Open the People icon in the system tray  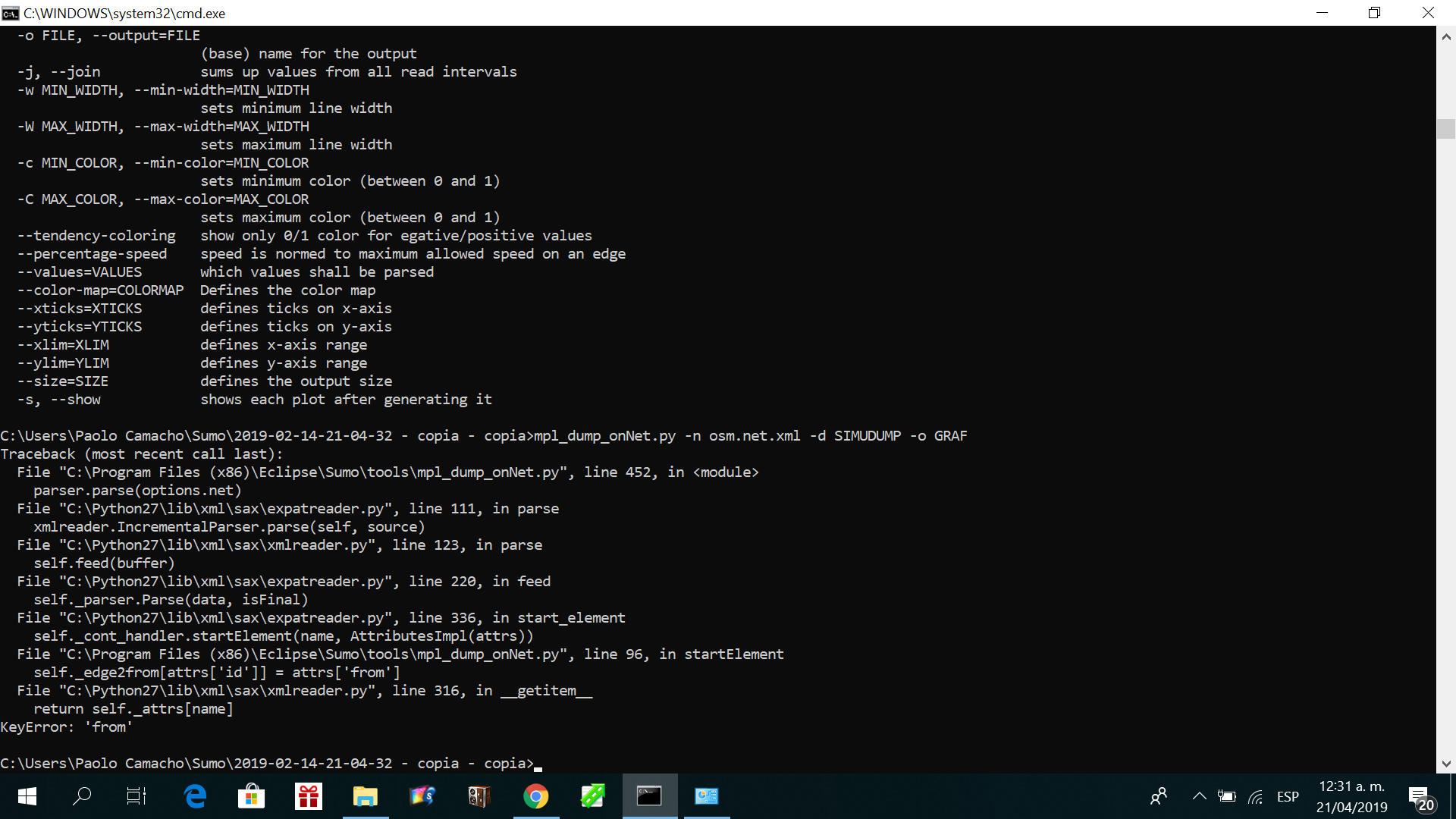point(1159,796)
